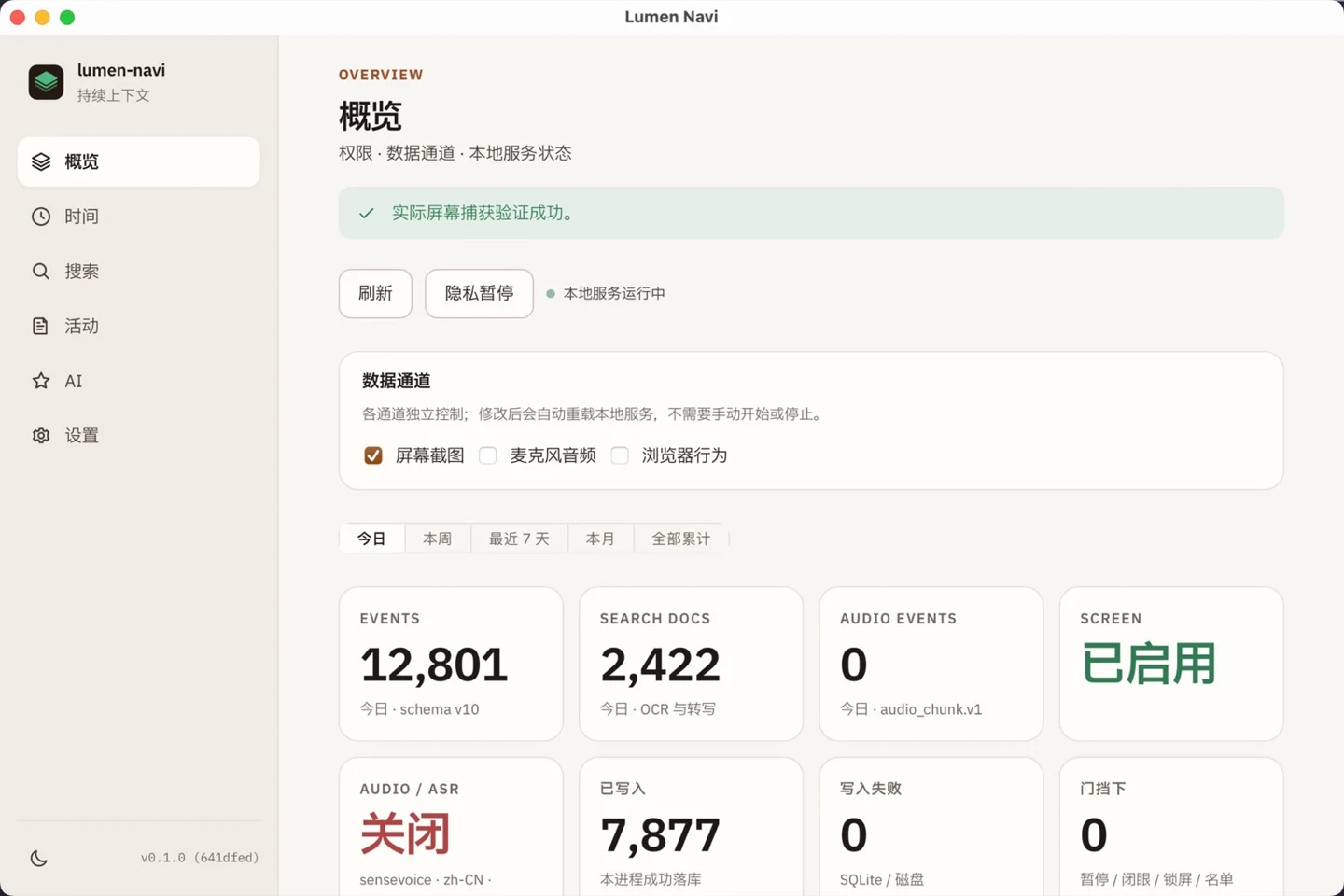Click the 持续上下文 tagline in sidebar
This screenshot has width=1344, height=896.
tap(114, 95)
